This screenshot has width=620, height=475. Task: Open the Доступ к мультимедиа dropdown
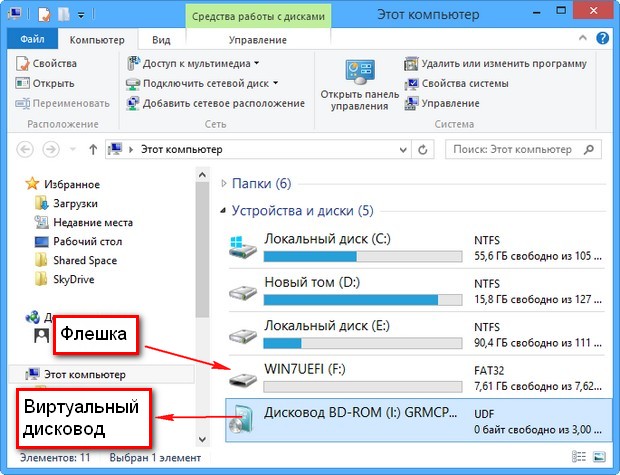point(193,63)
